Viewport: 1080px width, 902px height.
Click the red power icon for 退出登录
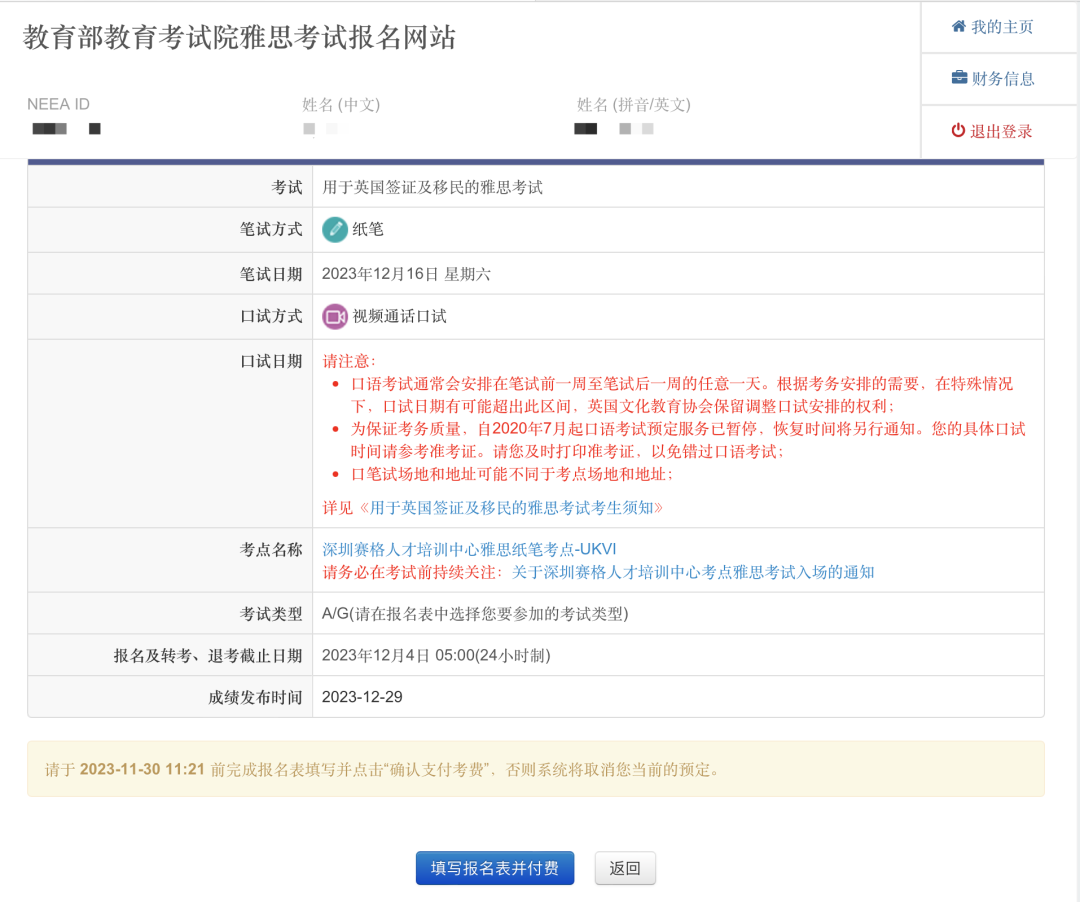tap(958, 131)
